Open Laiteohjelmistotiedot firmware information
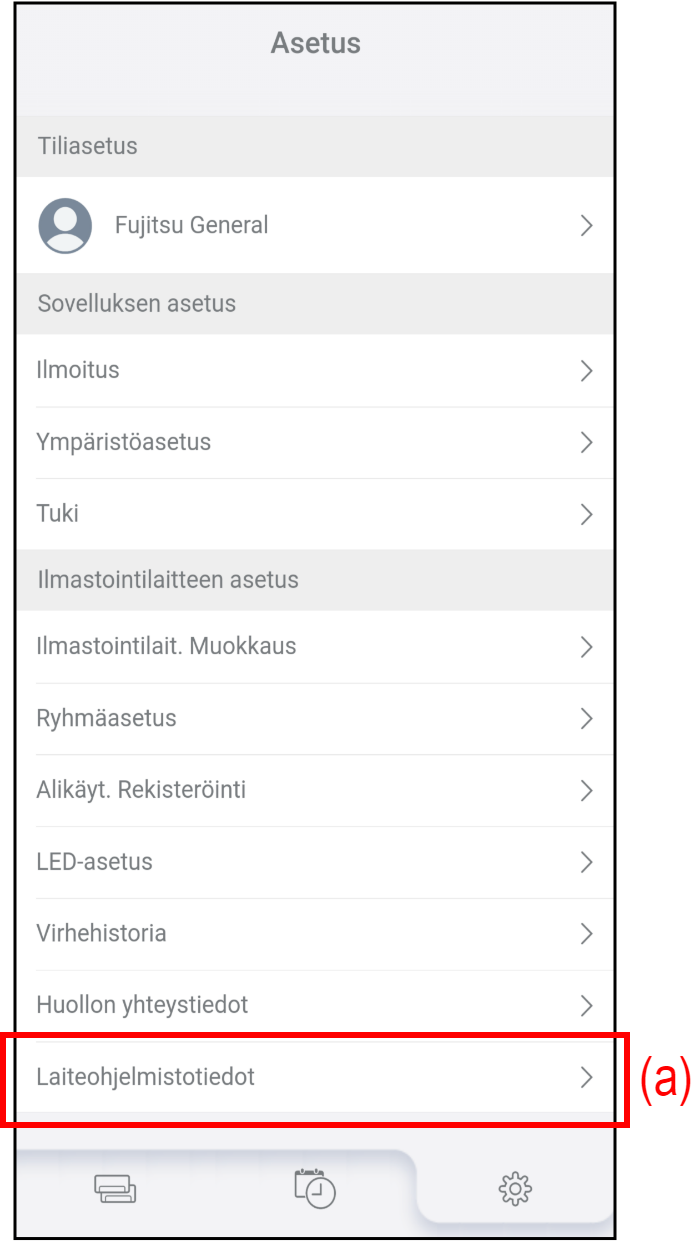Image resolution: width=700 pixels, height=1243 pixels. (145, 1077)
